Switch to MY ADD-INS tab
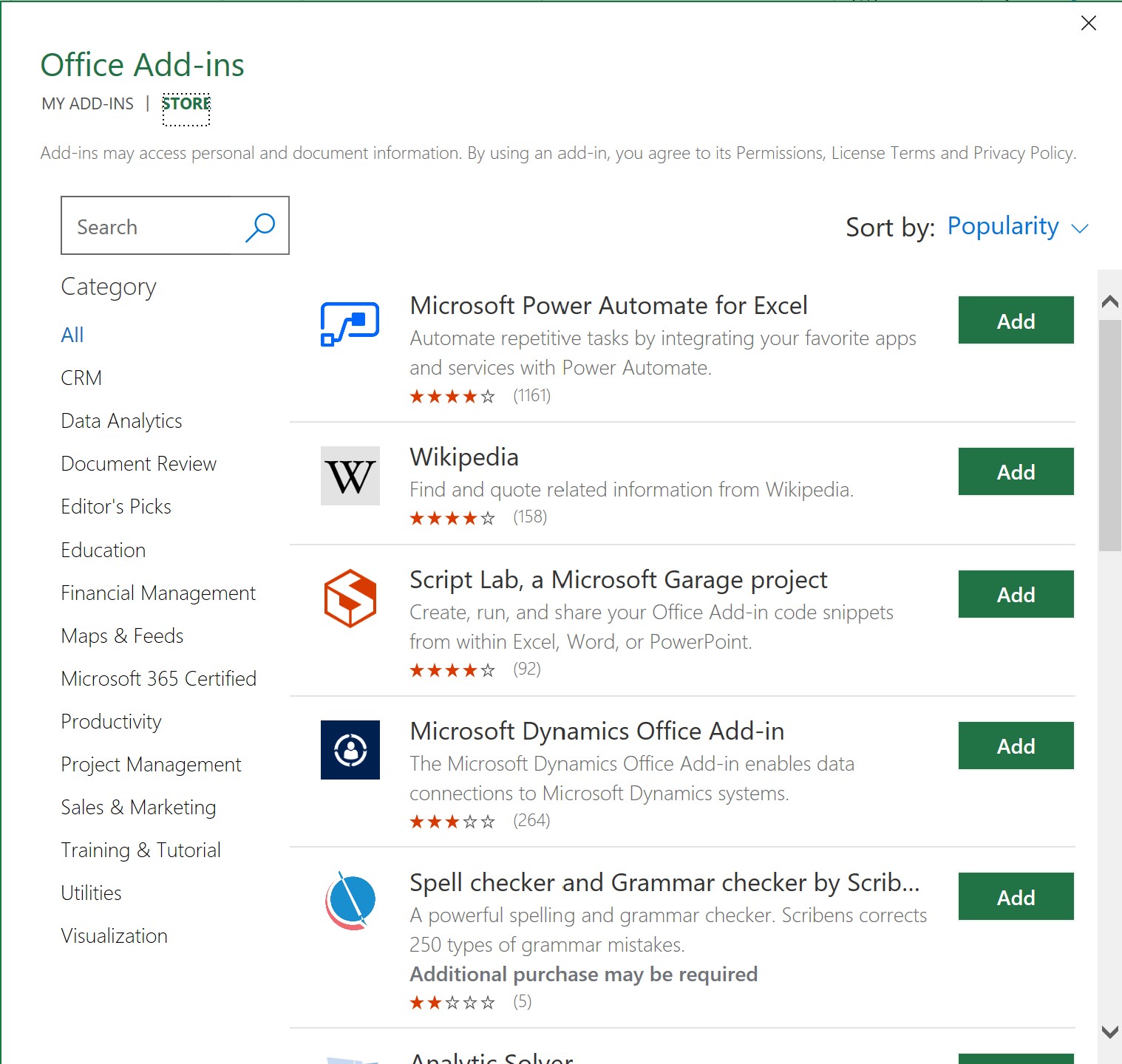 tap(88, 103)
